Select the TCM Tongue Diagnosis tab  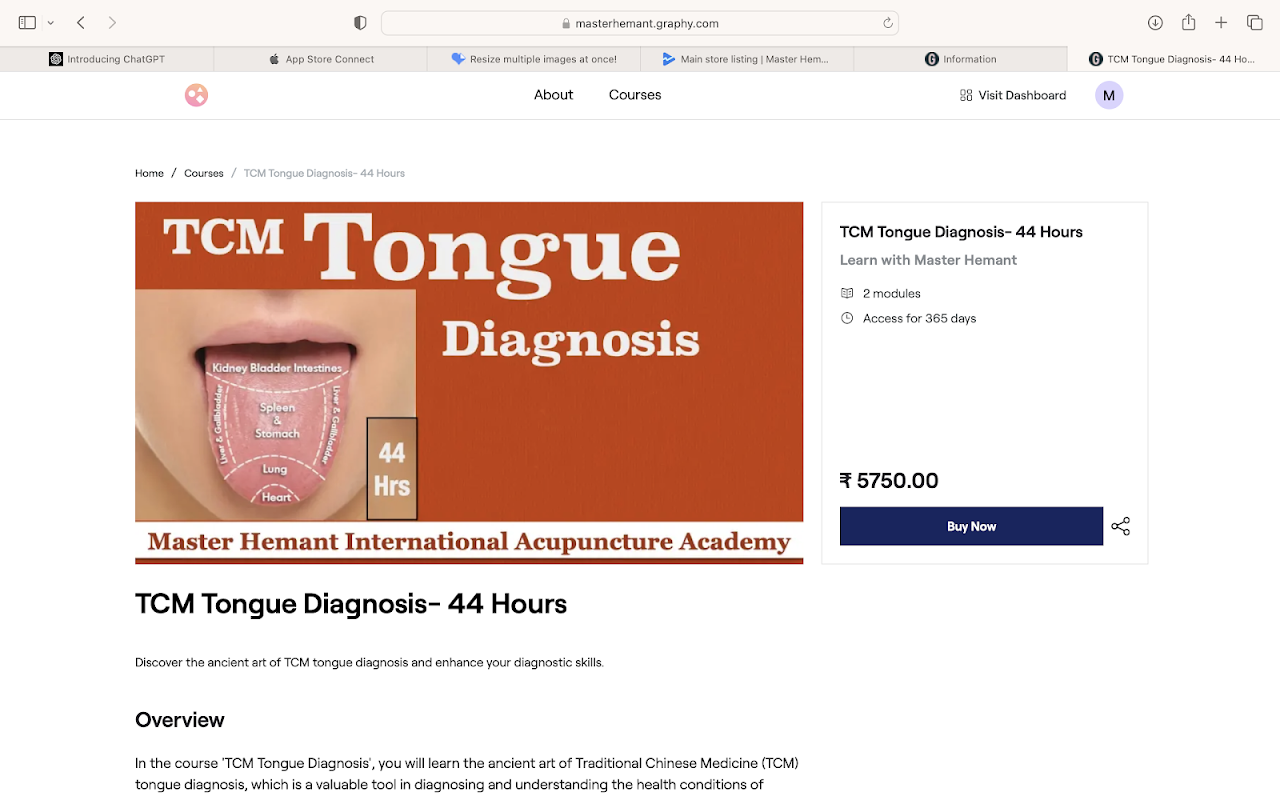1173,59
